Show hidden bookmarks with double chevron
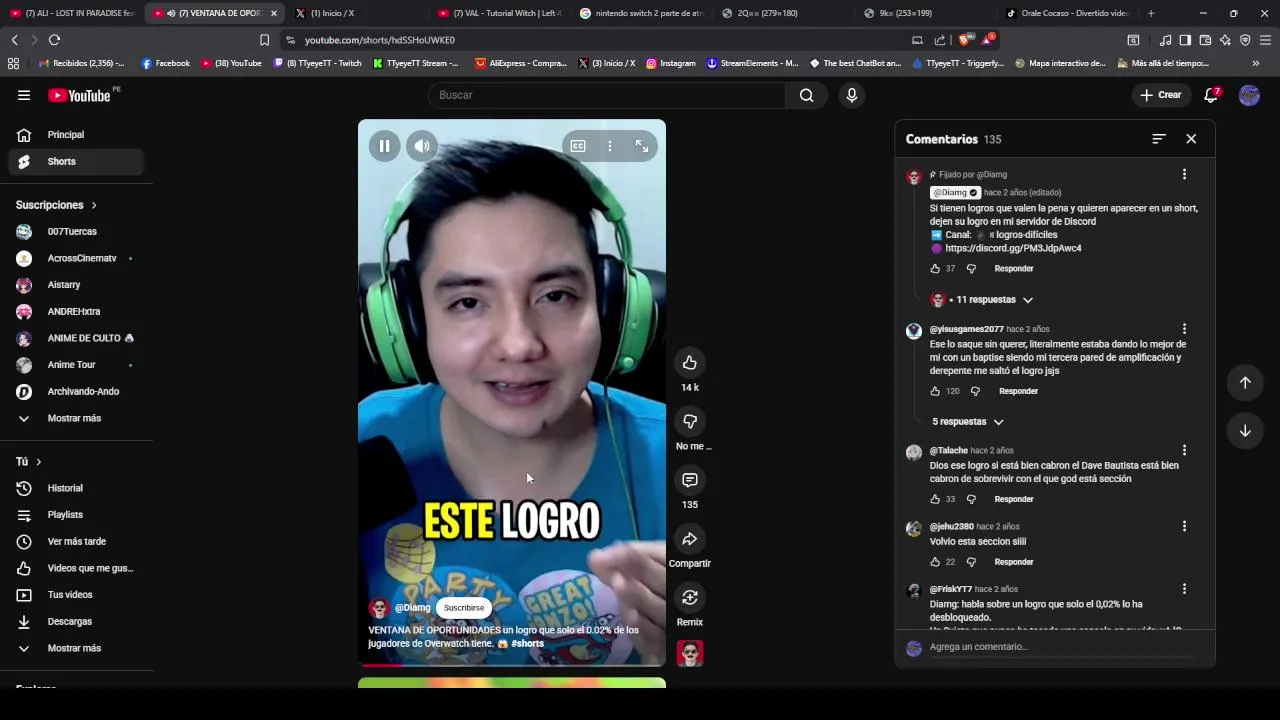The image size is (1280, 720). pyautogui.click(x=1255, y=63)
